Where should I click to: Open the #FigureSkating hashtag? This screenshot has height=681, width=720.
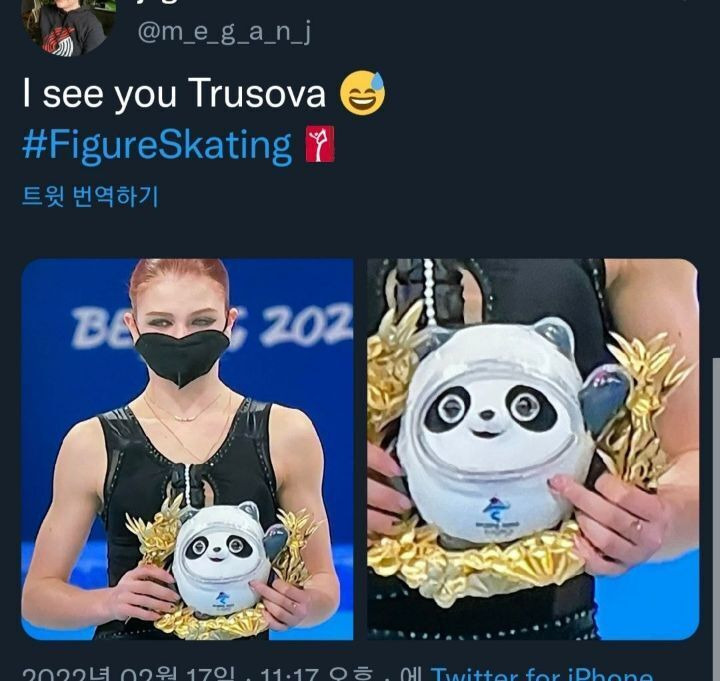tap(157, 146)
